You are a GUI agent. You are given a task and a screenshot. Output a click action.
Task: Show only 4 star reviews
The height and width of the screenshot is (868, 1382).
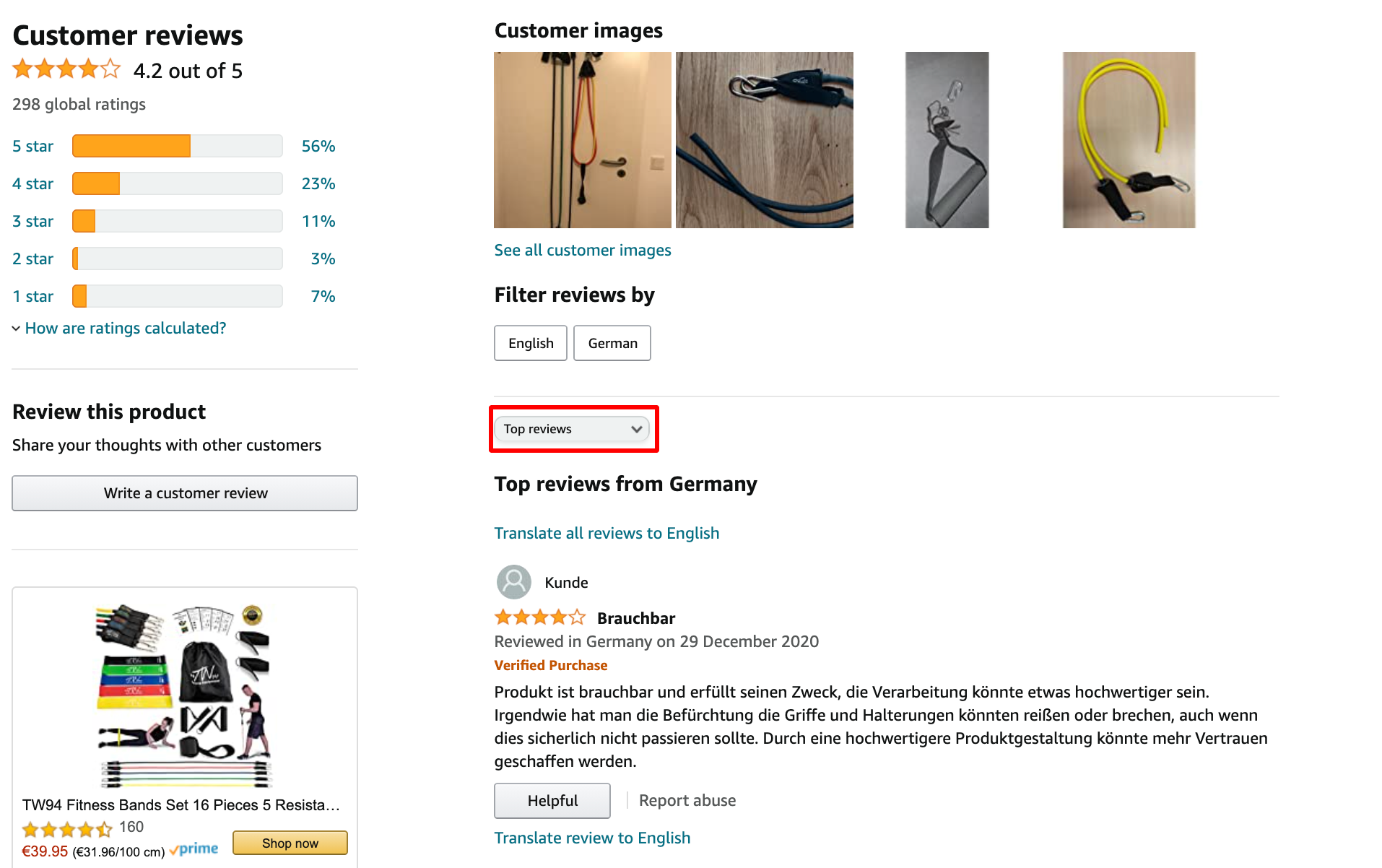pyautogui.click(x=32, y=183)
